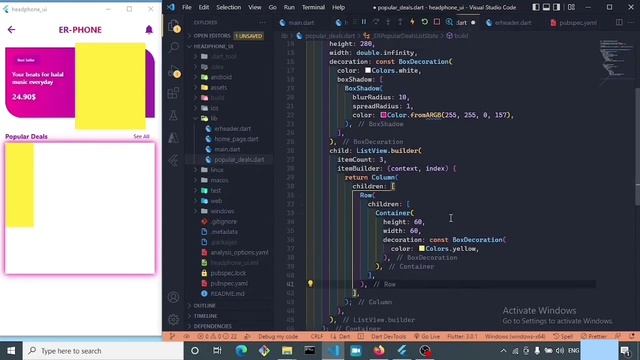Open the Accounts icon in activity bar
The width and height of the screenshot is (640, 360).
tap(173, 297)
